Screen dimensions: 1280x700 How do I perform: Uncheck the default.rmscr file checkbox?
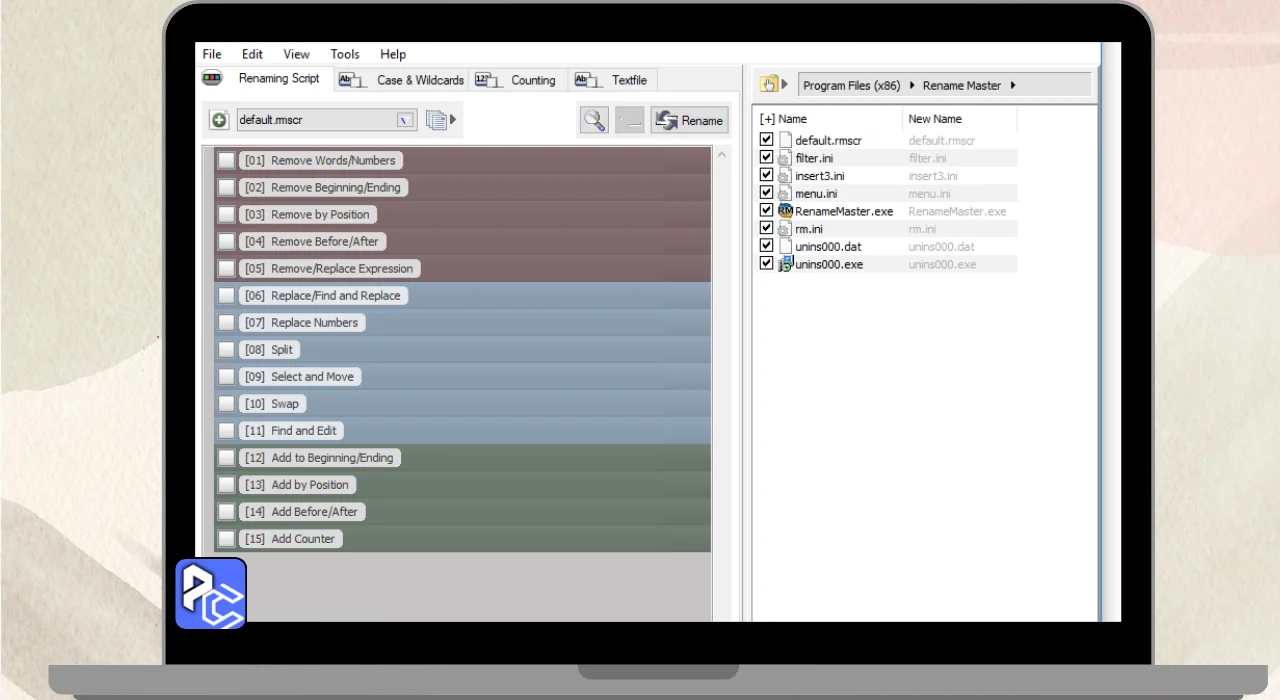766,140
